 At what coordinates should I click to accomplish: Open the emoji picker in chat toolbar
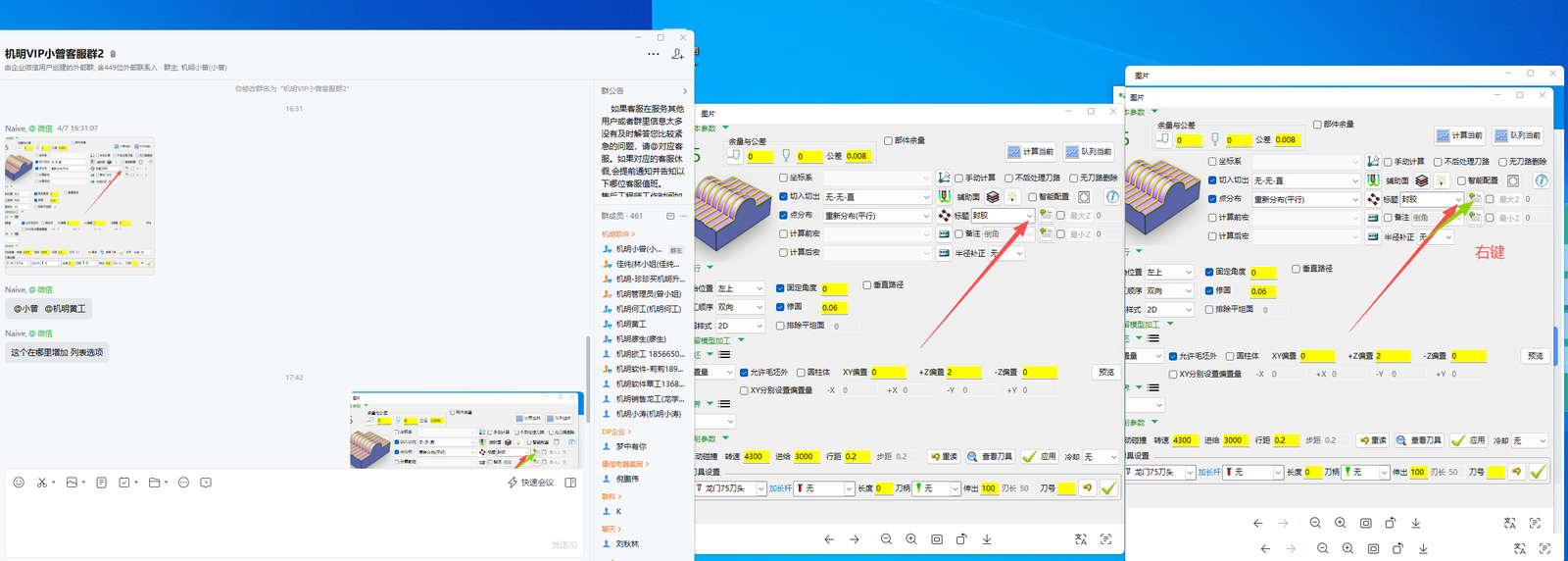coord(19,483)
